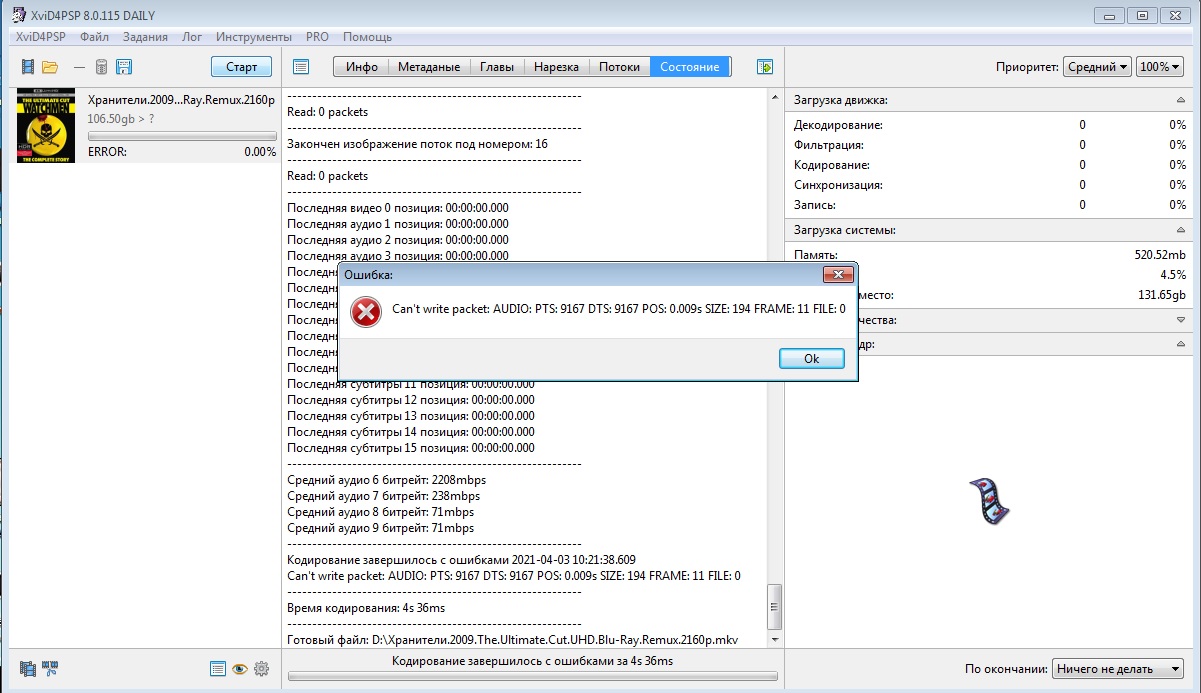
Task: Select the Watchmen poster thumbnail
Action: coord(45,125)
